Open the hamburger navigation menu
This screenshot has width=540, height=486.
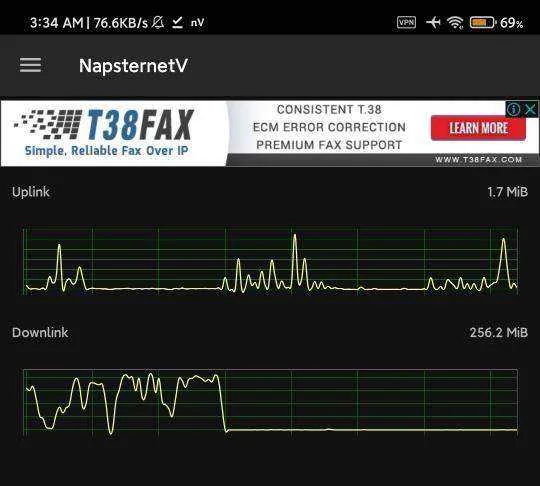point(30,65)
